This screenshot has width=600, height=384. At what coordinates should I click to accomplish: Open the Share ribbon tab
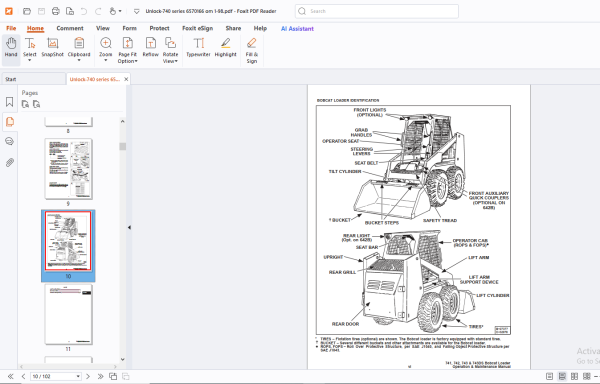coord(233,28)
